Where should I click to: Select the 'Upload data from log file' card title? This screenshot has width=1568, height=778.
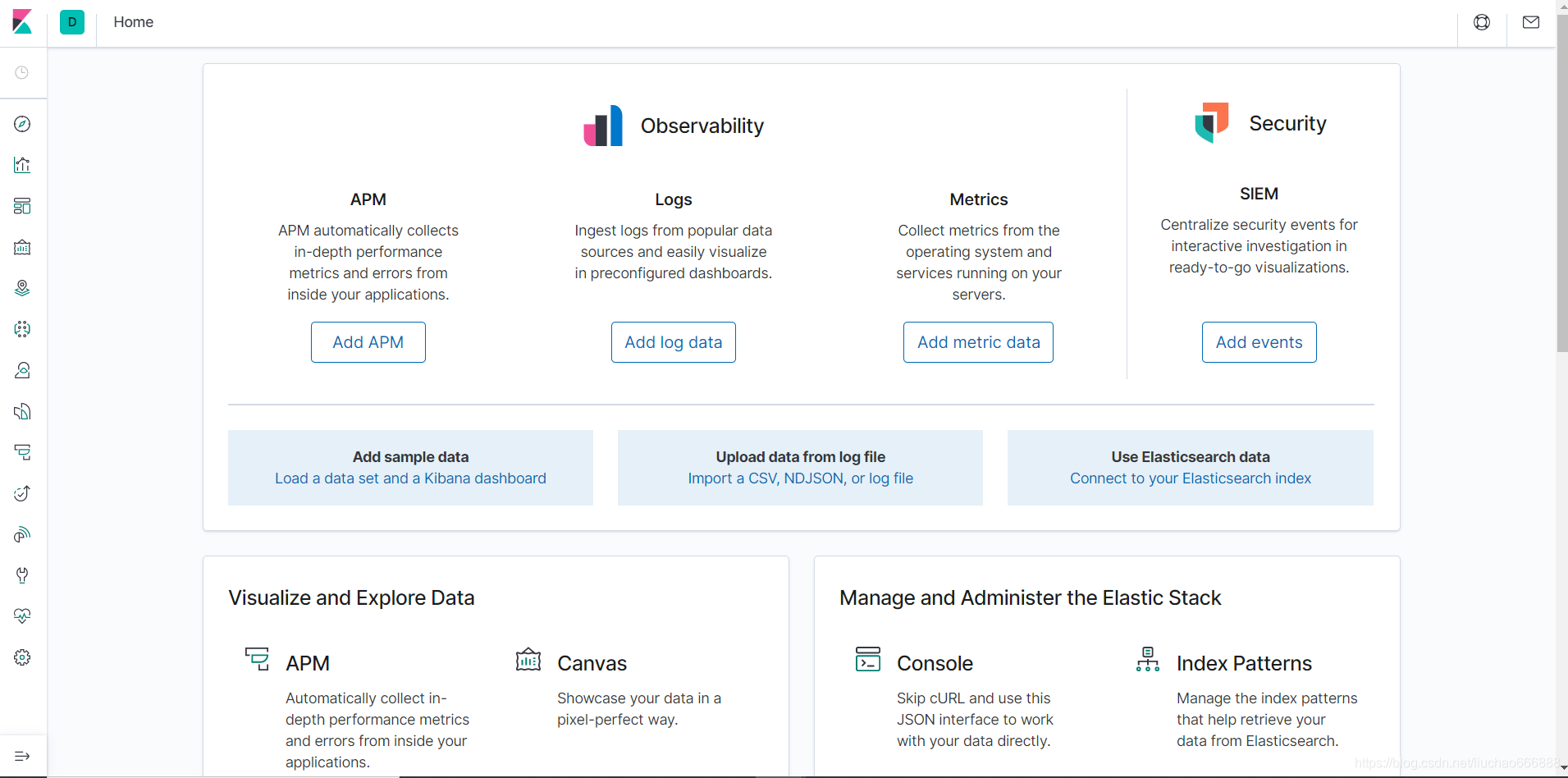pos(801,457)
